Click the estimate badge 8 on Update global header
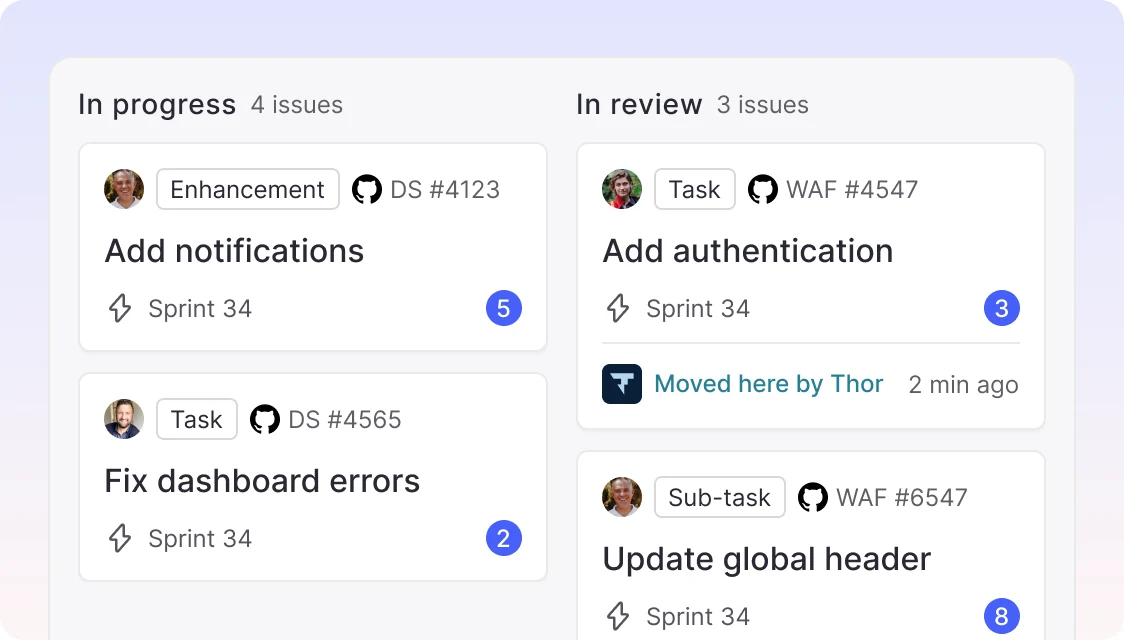 coord(1001,616)
